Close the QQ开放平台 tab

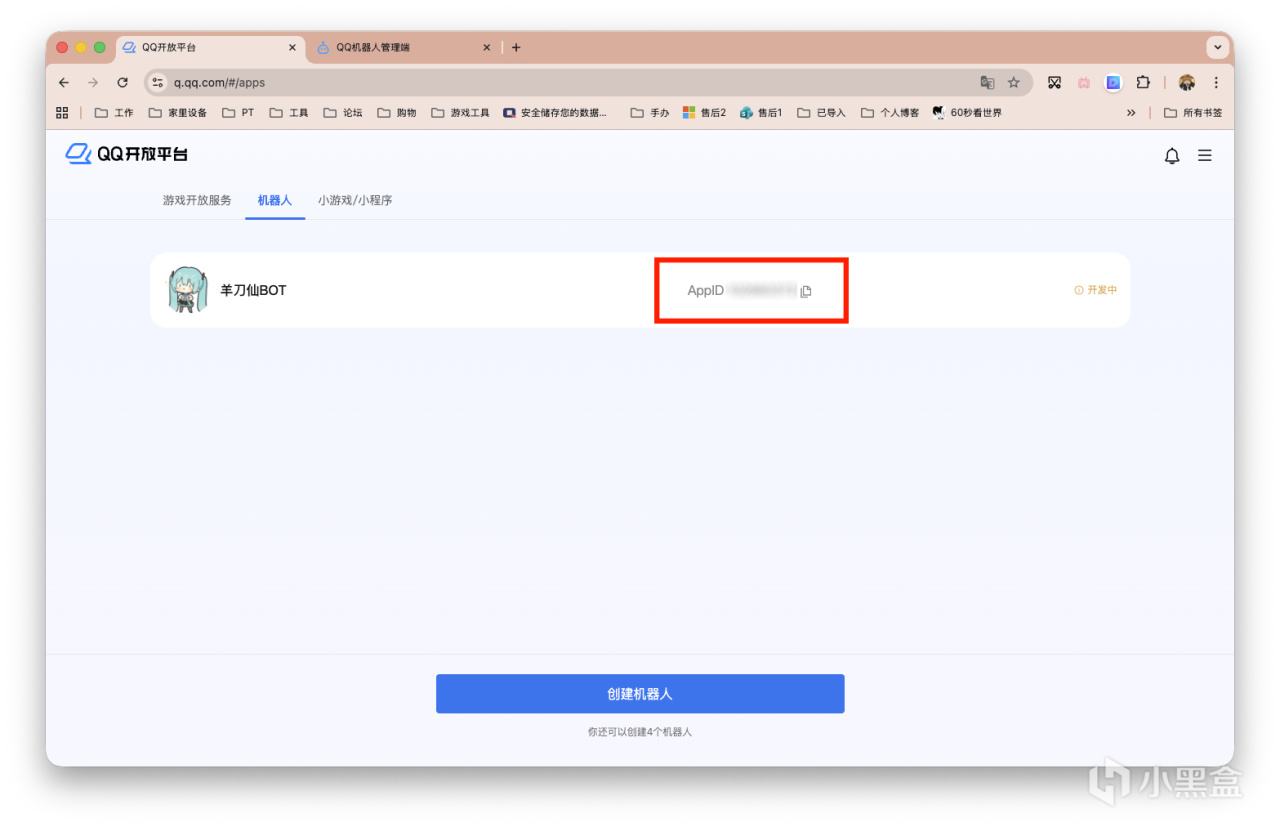pos(293,47)
